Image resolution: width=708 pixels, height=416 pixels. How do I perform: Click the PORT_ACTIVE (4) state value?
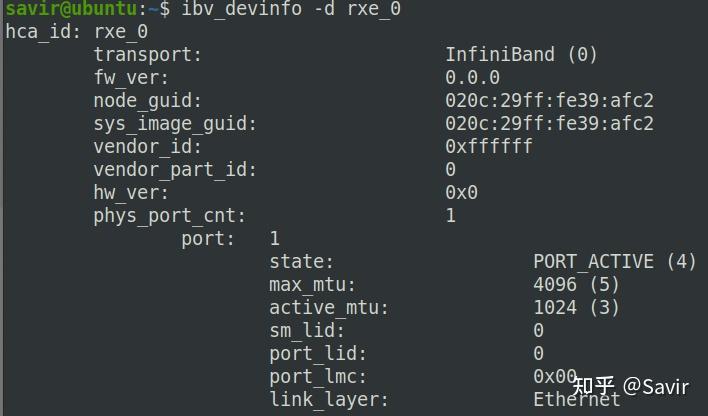click(x=614, y=262)
